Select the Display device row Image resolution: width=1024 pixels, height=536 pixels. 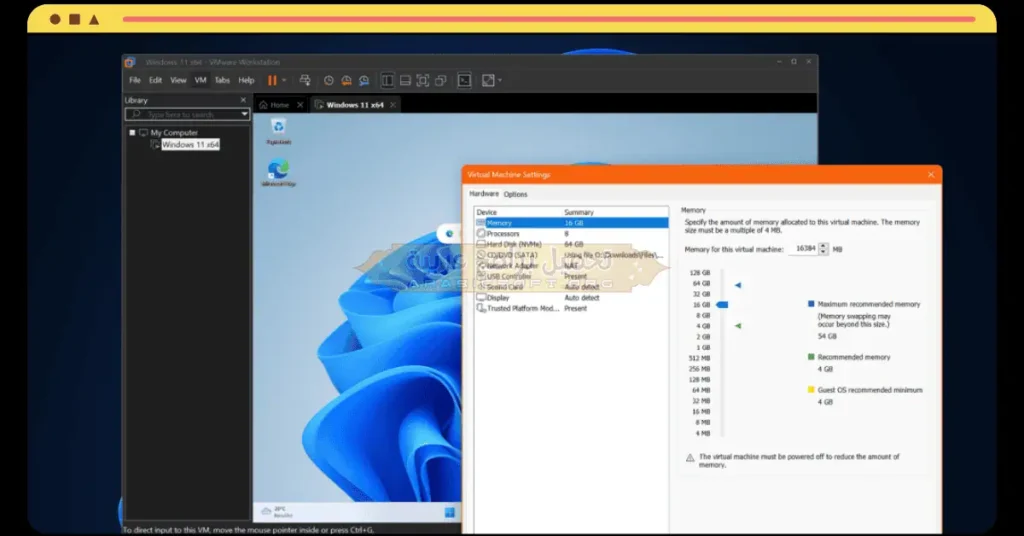click(572, 298)
